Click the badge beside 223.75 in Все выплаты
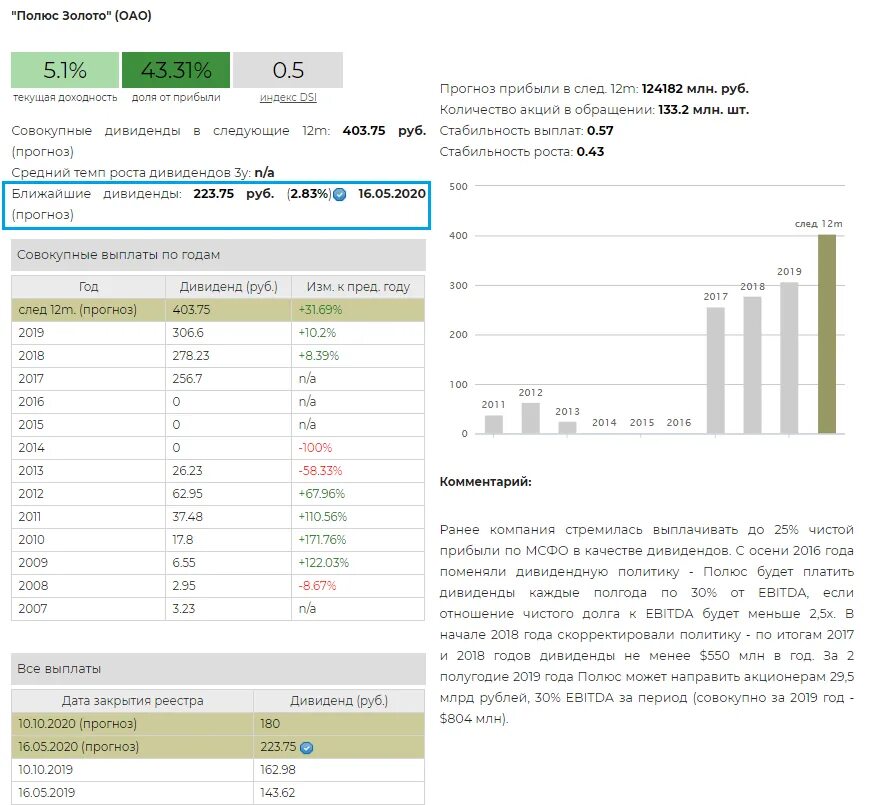Viewport: 873px width, 805px height. pyautogui.click(x=306, y=748)
